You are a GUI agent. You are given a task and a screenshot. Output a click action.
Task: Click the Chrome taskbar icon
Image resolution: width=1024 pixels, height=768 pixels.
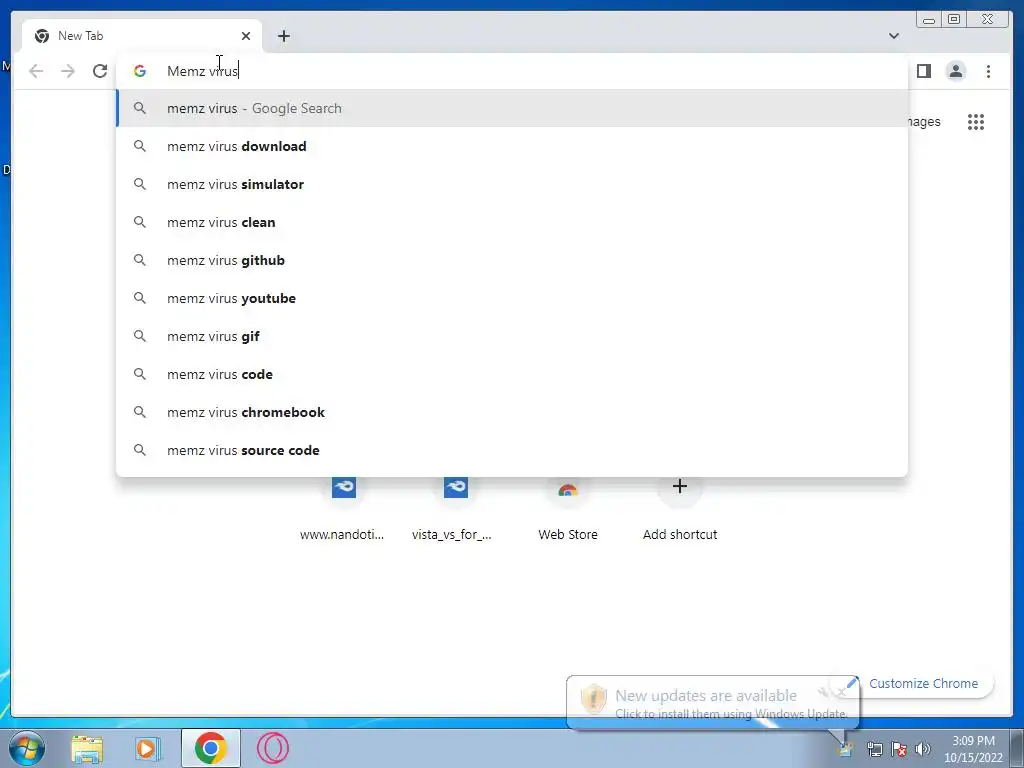pos(210,748)
